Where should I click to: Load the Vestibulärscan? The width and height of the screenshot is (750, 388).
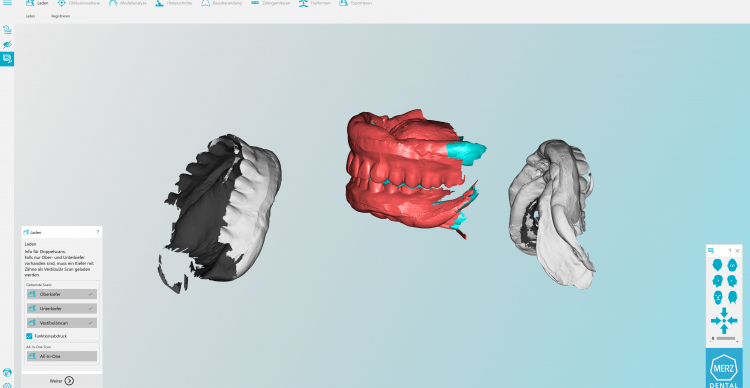click(x=62, y=323)
